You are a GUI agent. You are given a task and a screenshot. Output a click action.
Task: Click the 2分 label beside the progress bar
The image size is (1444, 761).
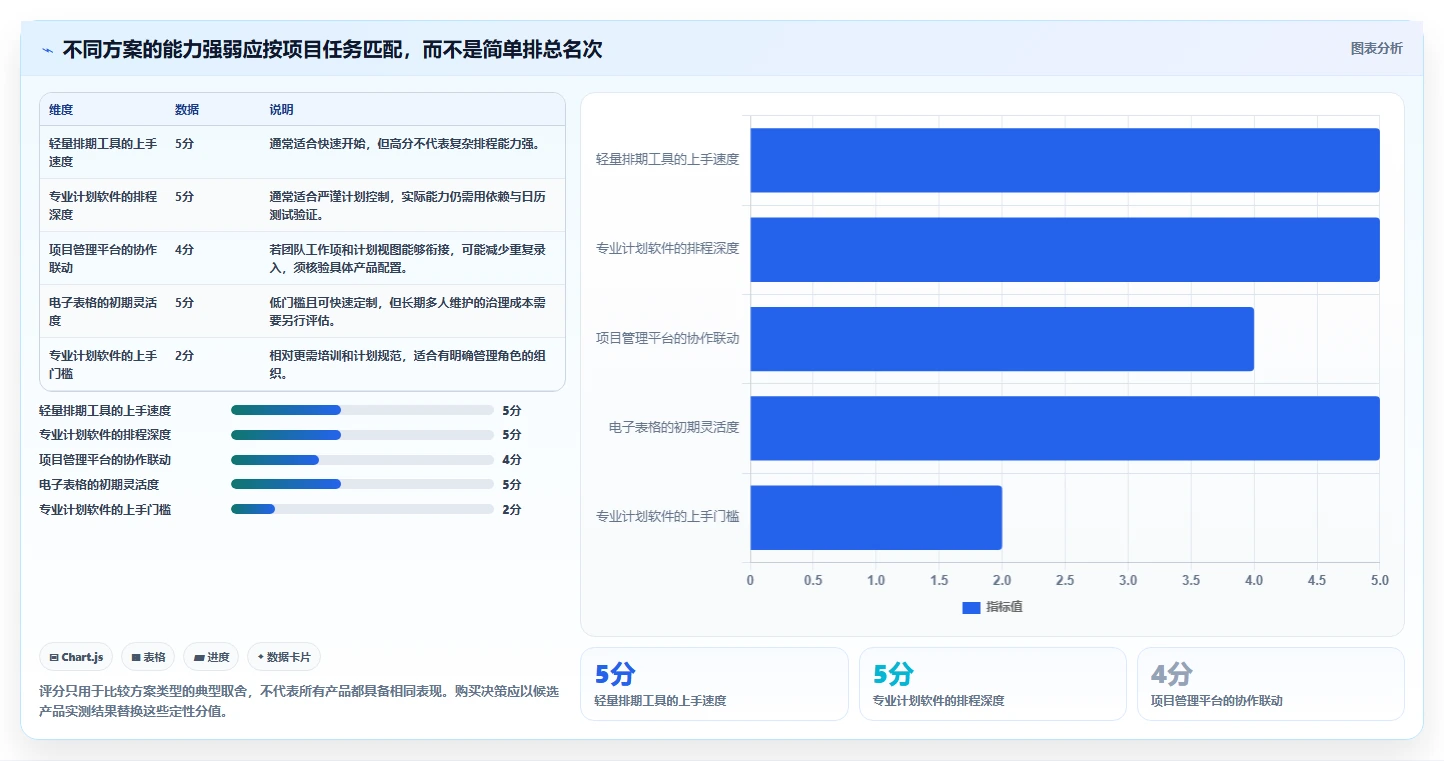(x=512, y=509)
